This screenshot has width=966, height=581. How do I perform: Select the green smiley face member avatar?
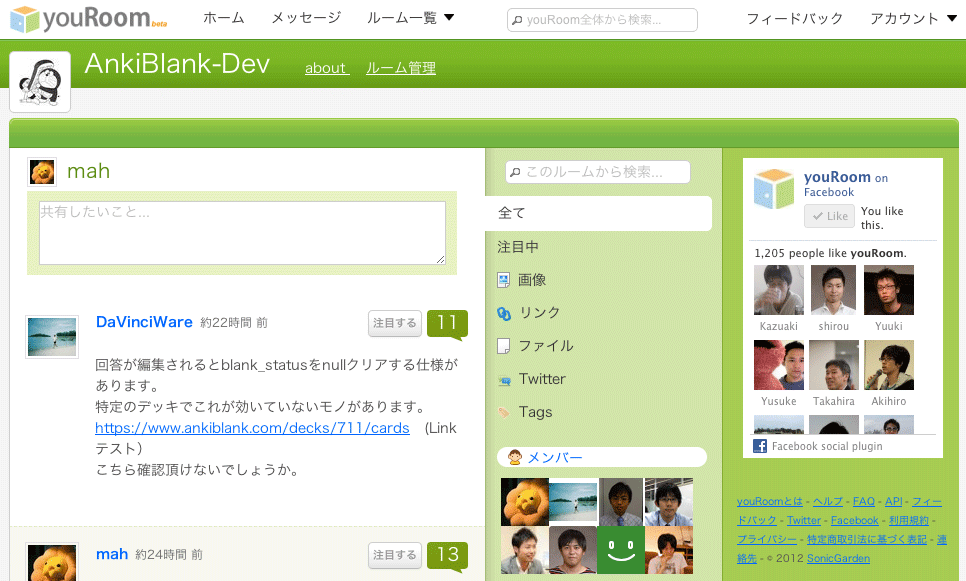(x=621, y=550)
